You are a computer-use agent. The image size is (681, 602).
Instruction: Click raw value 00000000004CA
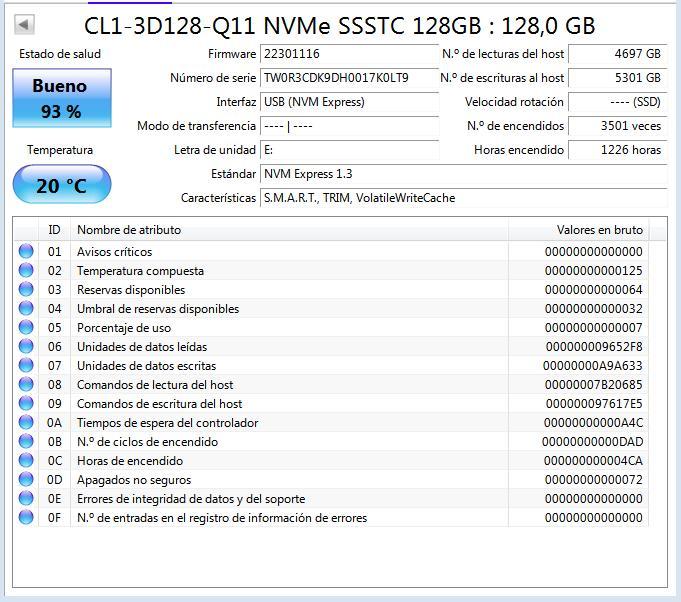click(x=593, y=461)
